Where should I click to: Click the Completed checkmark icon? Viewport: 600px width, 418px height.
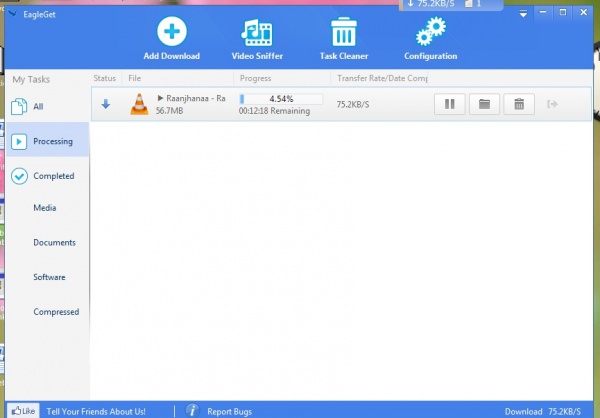click(19, 176)
